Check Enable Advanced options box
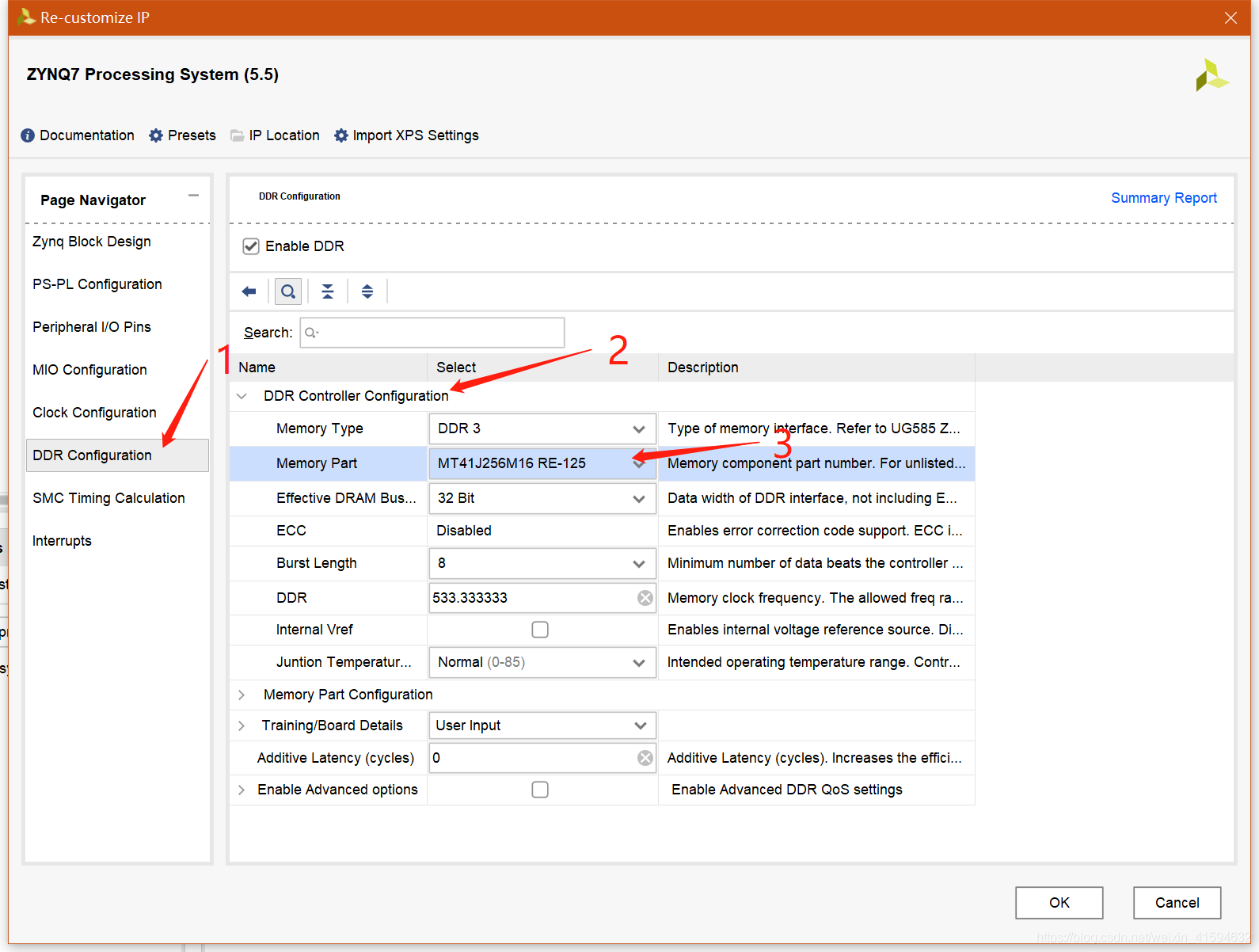This screenshot has width=1259, height=952. point(540,790)
